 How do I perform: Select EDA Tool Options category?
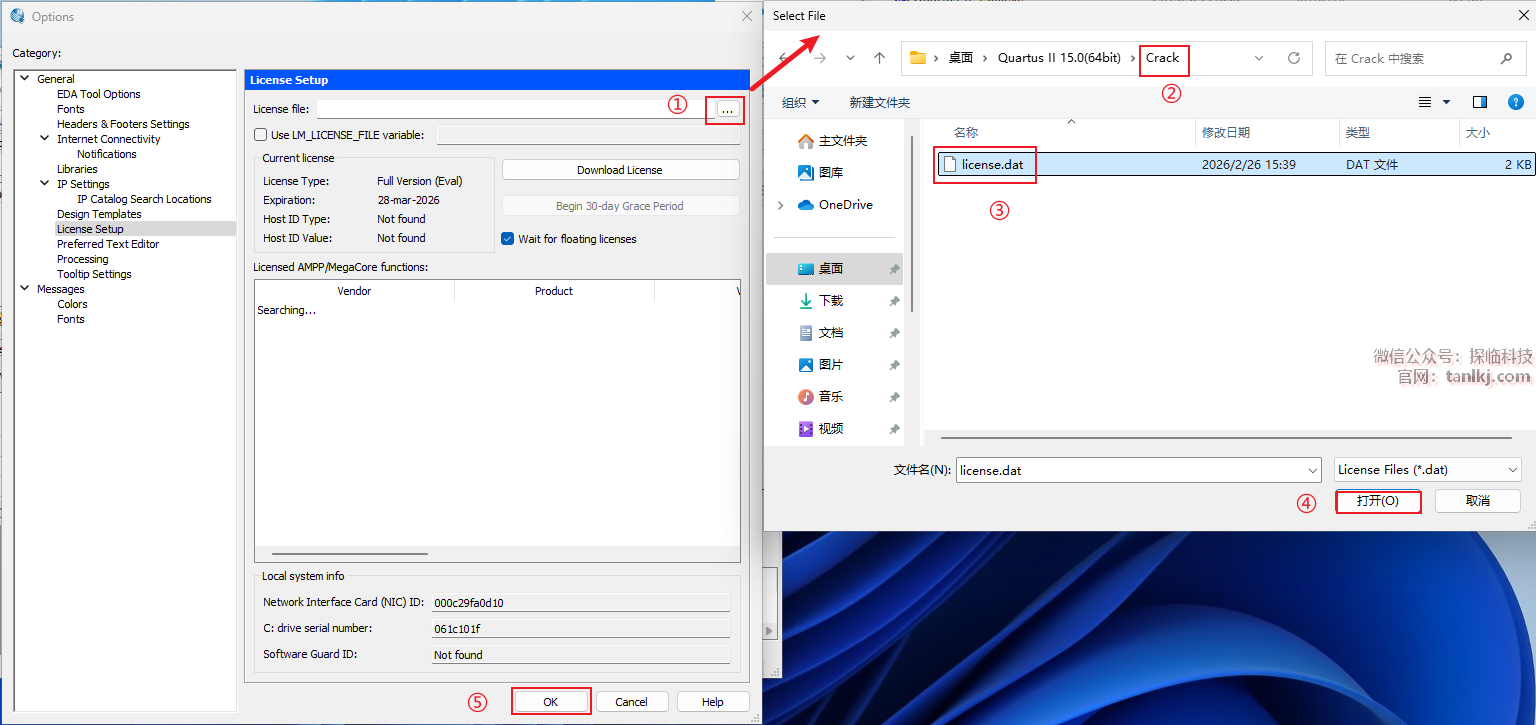point(99,94)
